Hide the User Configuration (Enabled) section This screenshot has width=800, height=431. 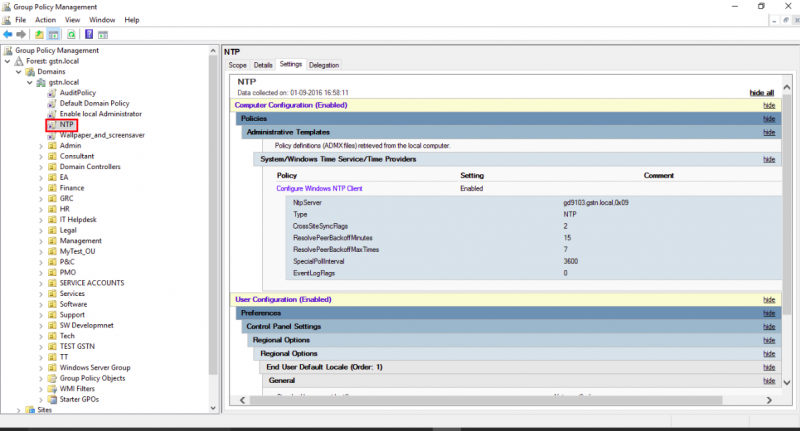[769, 300]
